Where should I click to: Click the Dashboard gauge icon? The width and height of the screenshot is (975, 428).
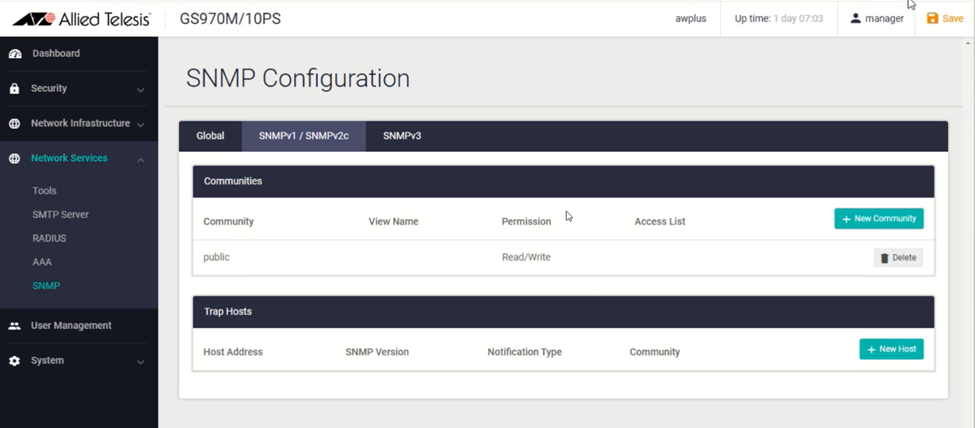click(15, 54)
